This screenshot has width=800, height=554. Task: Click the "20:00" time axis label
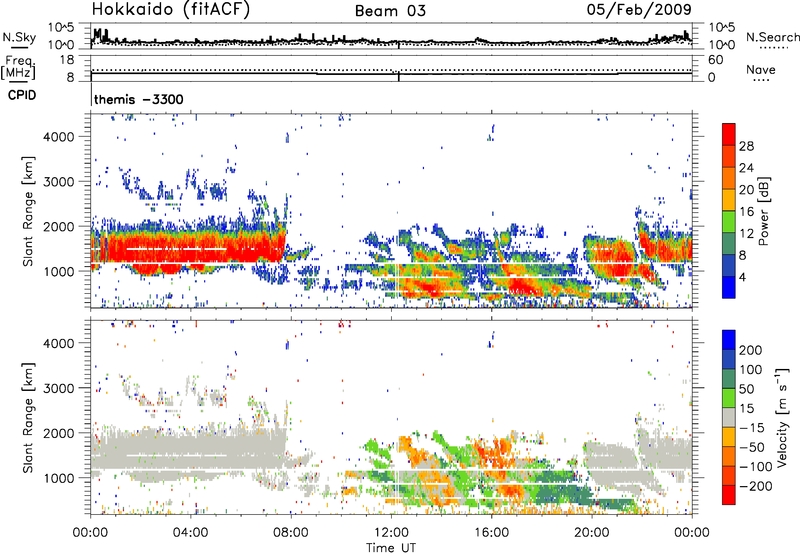591,533
